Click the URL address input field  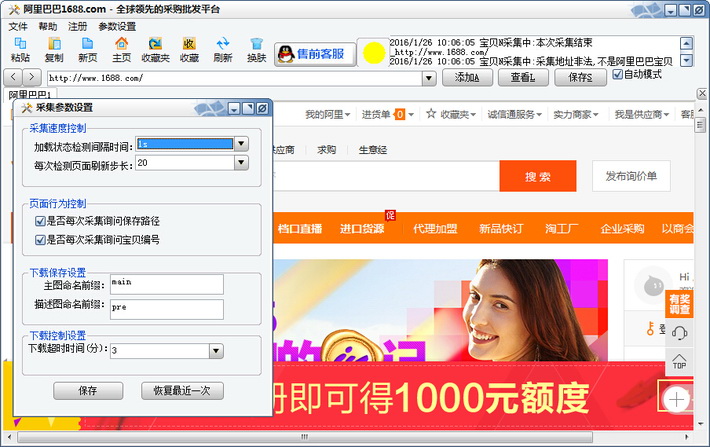click(235, 78)
